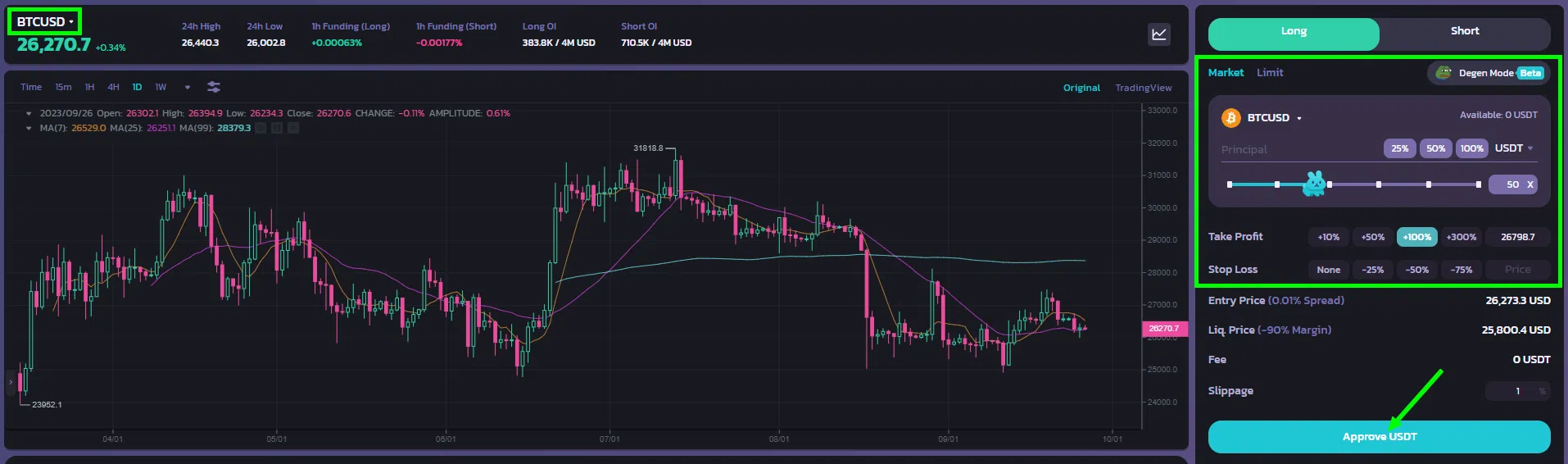This screenshot has width=1568, height=464.
Task: Click the bunny leverage slider handle
Action: coord(1314,184)
